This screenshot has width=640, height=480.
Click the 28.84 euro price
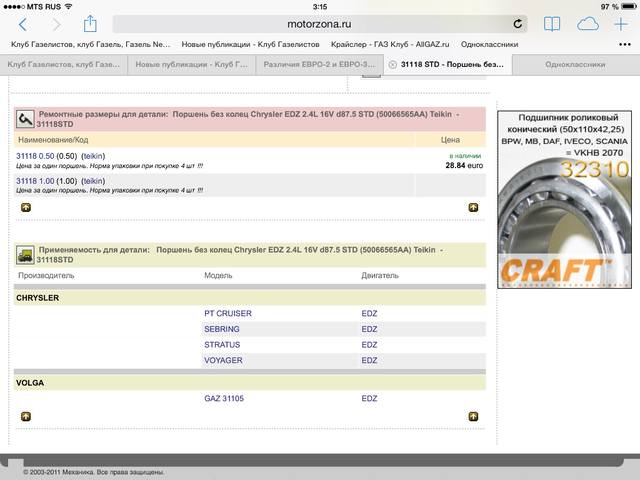tap(464, 165)
